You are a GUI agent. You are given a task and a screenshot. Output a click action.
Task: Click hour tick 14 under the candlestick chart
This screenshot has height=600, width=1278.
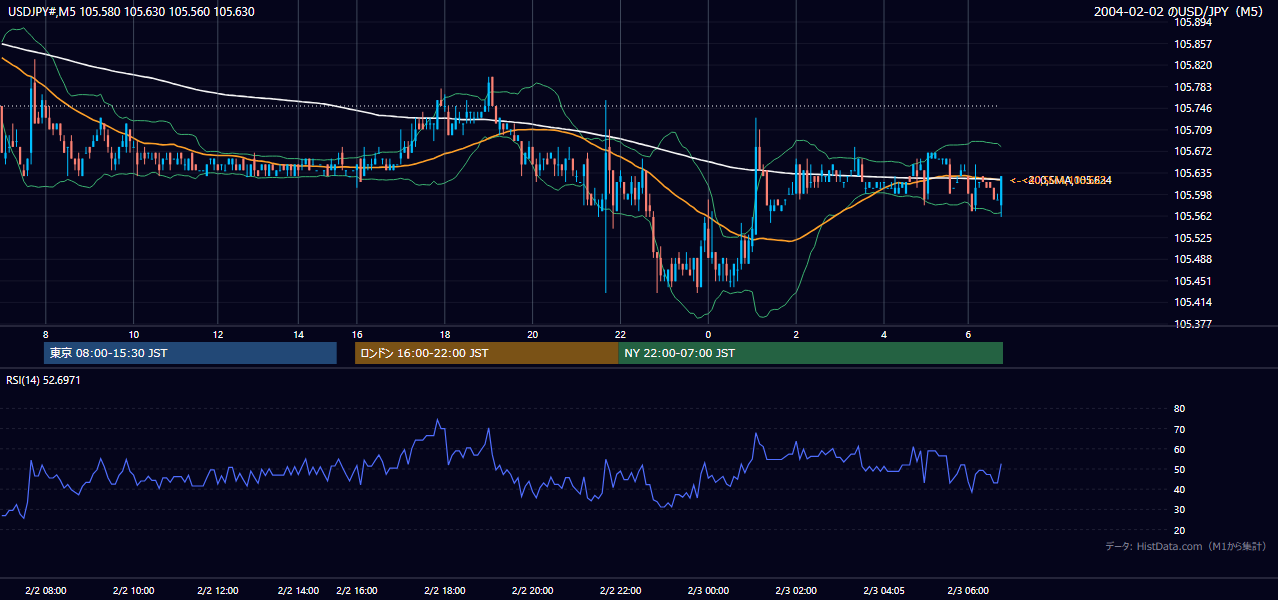298,334
